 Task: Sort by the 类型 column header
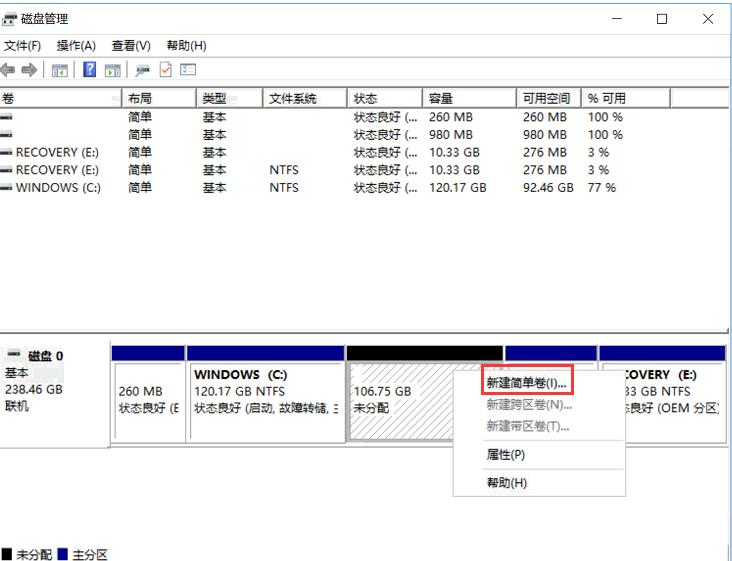pos(230,98)
